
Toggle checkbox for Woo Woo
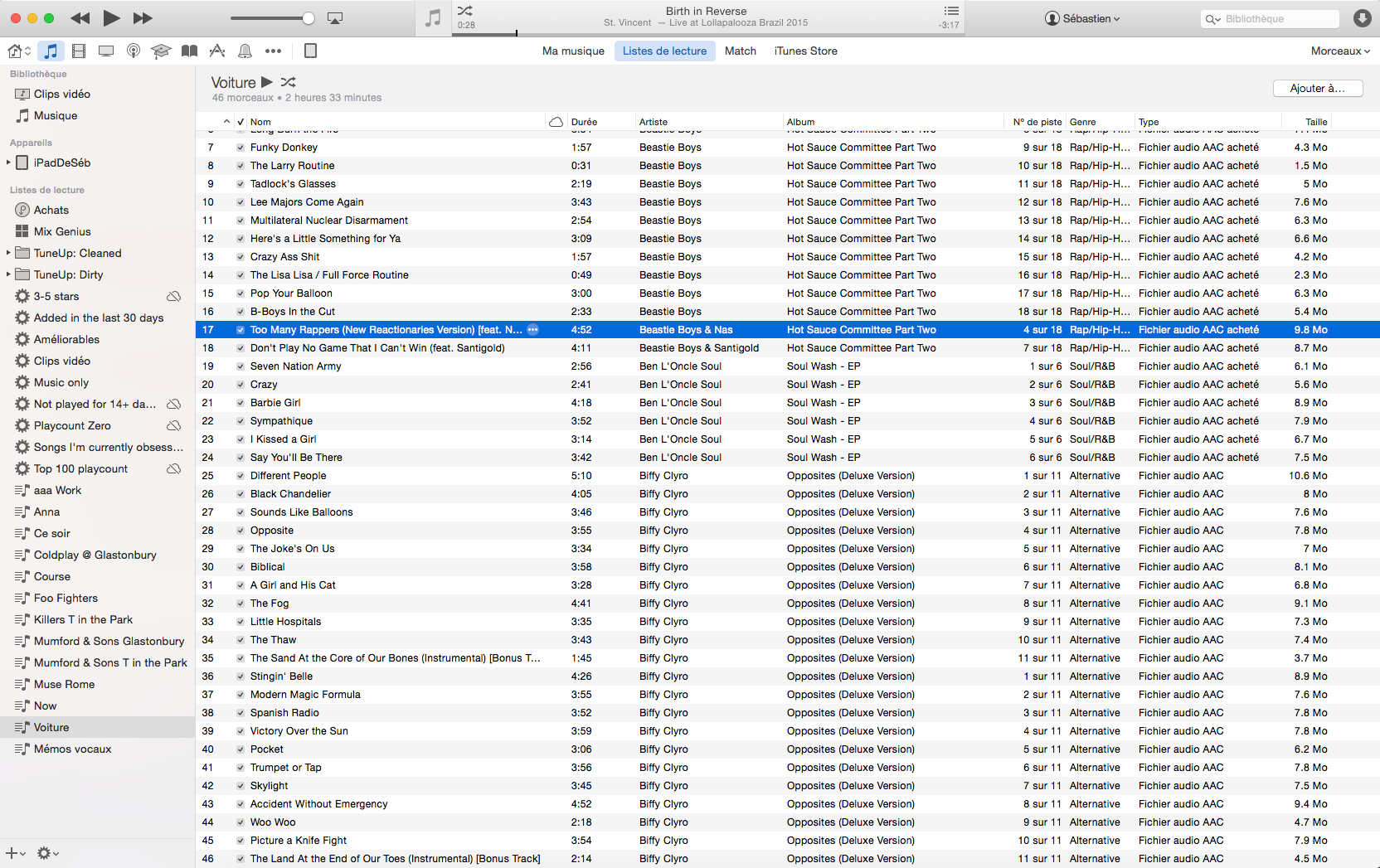[x=241, y=822]
